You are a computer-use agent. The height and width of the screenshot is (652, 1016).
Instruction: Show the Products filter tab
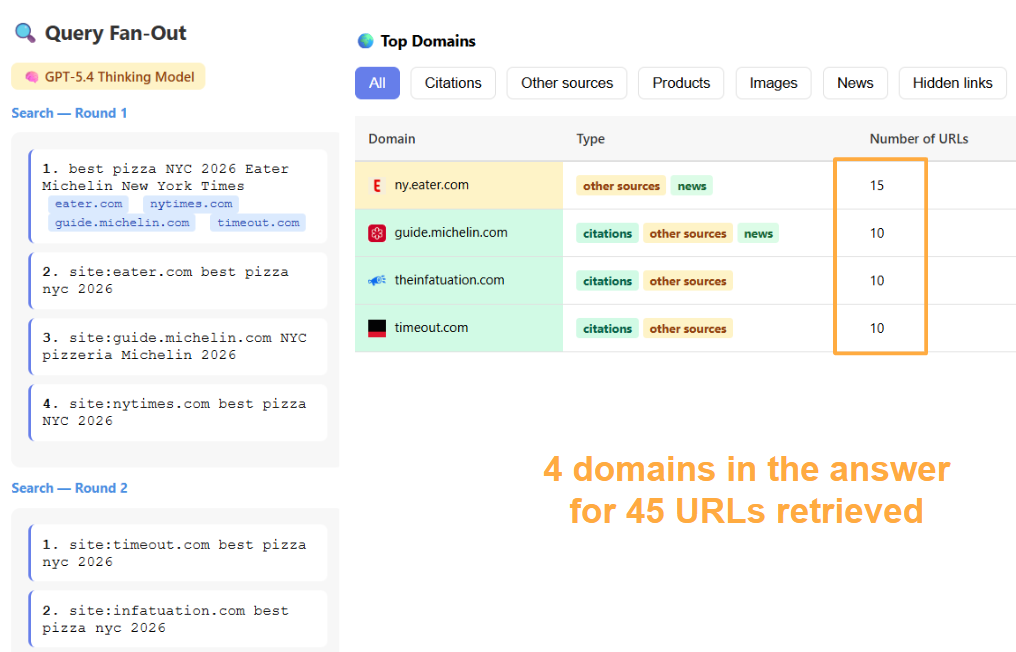click(x=681, y=83)
